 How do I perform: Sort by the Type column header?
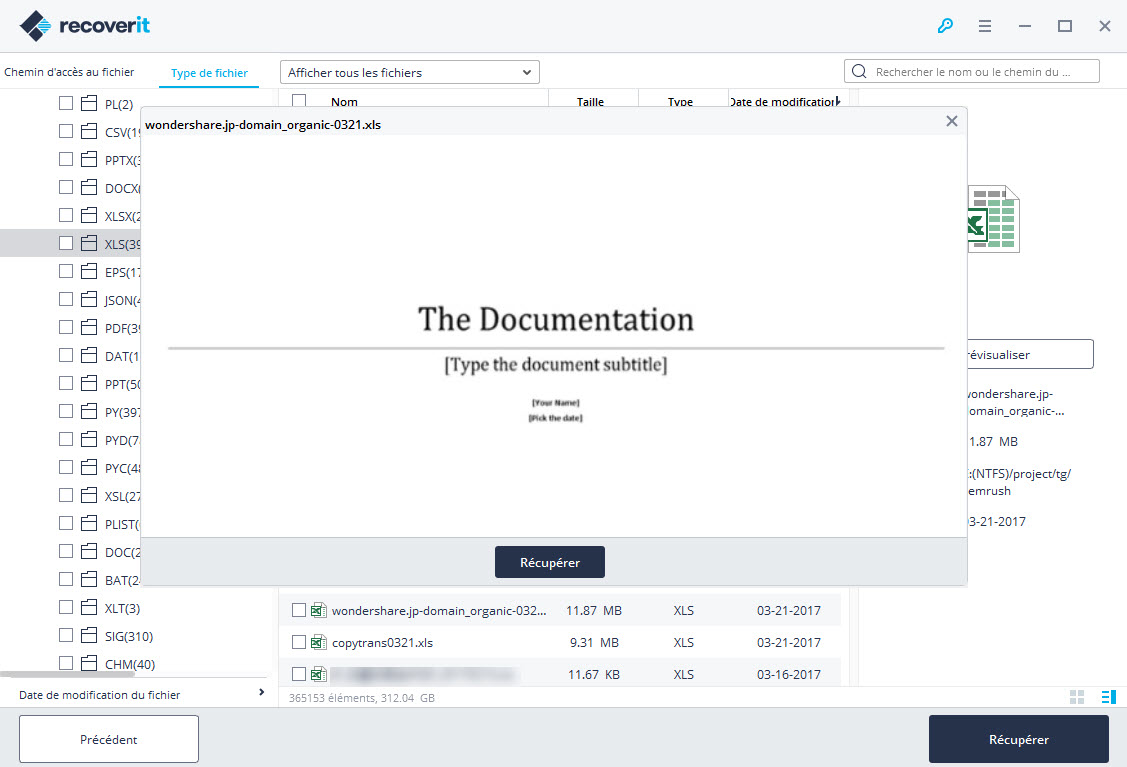[x=680, y=101]
